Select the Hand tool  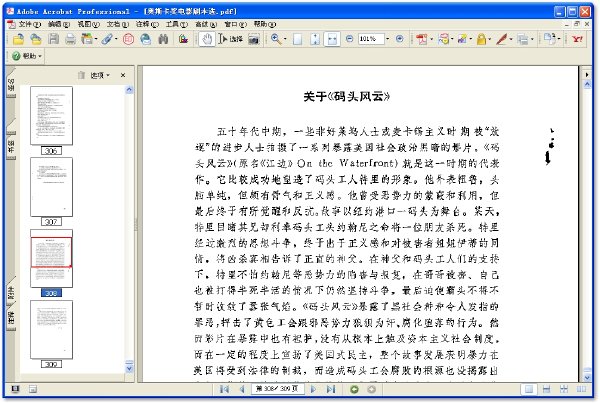click(207, 39)
